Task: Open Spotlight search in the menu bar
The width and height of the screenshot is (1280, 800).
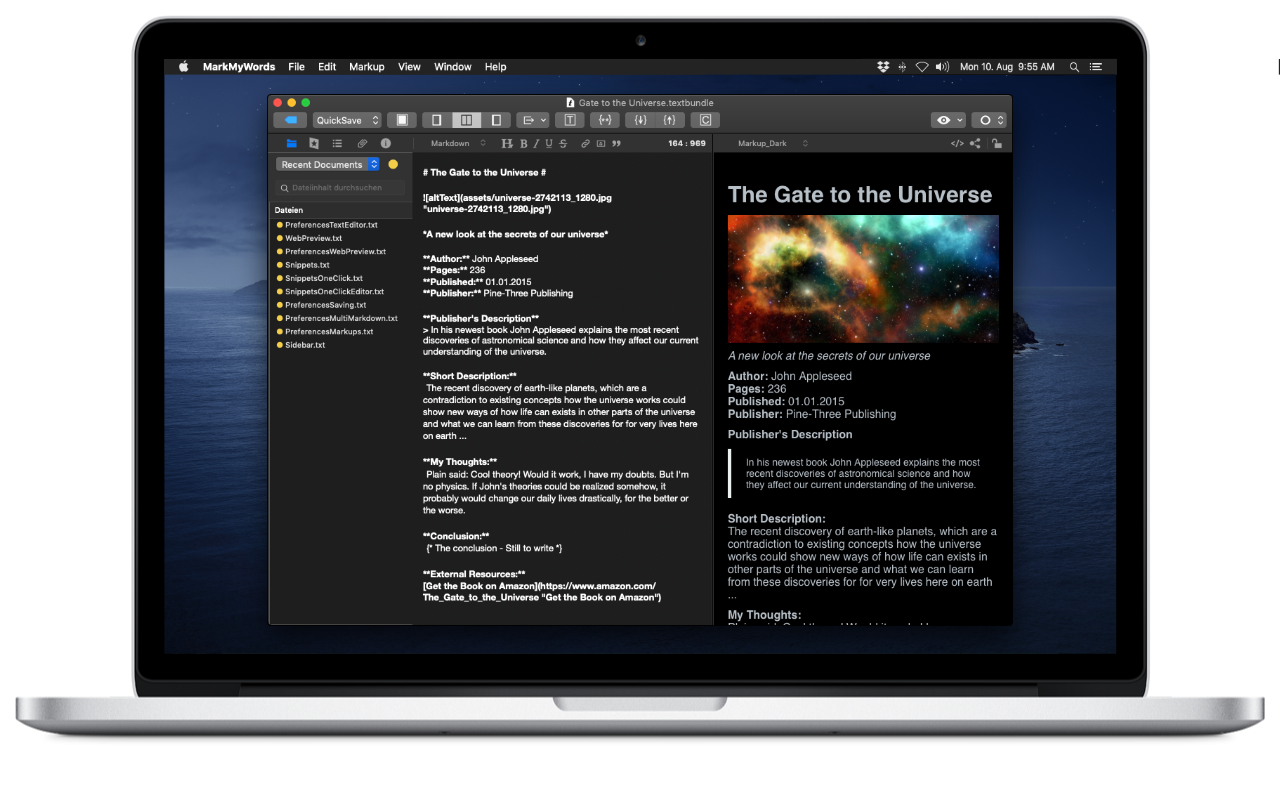Action: tap(1074, 67)
